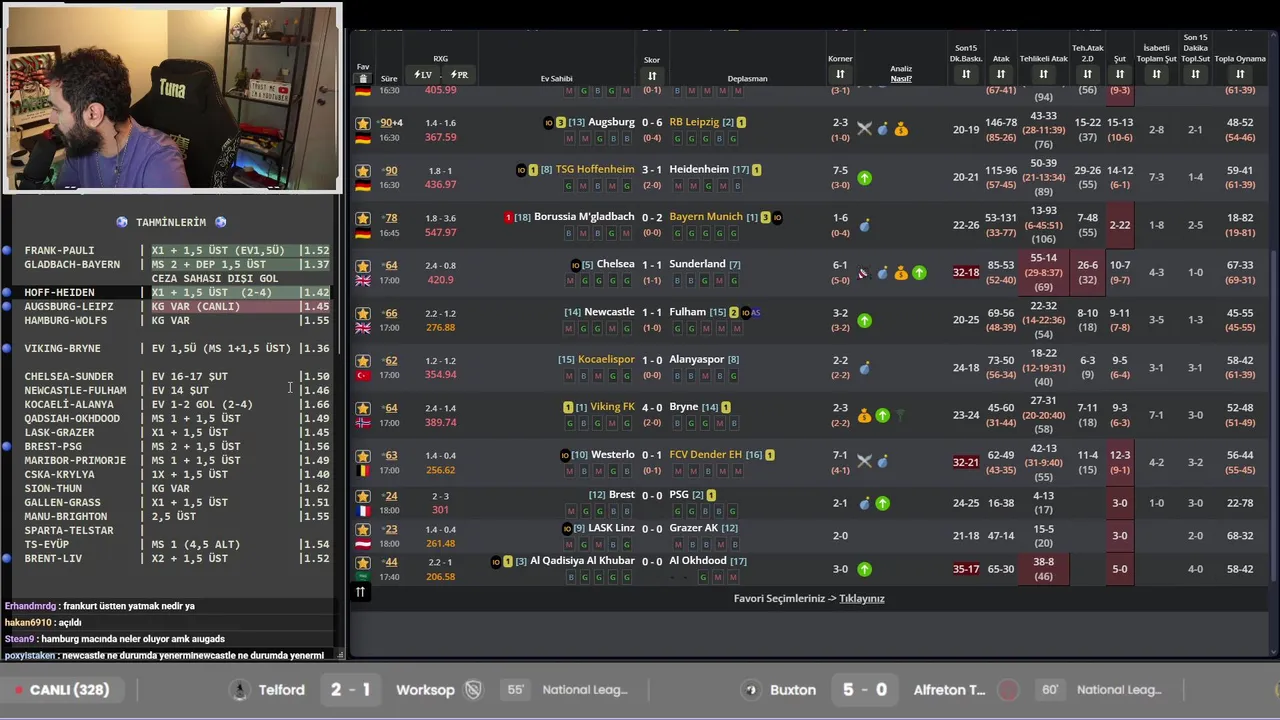Toggle favorite star for Chelsea match

(363, 266)
